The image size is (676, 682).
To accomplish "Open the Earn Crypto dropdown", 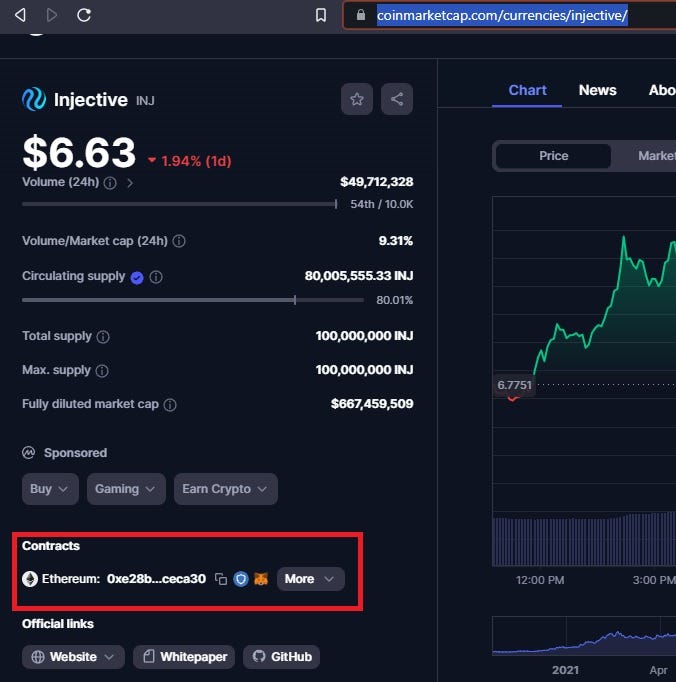I will pyautogui.click(x=226, y=489).
